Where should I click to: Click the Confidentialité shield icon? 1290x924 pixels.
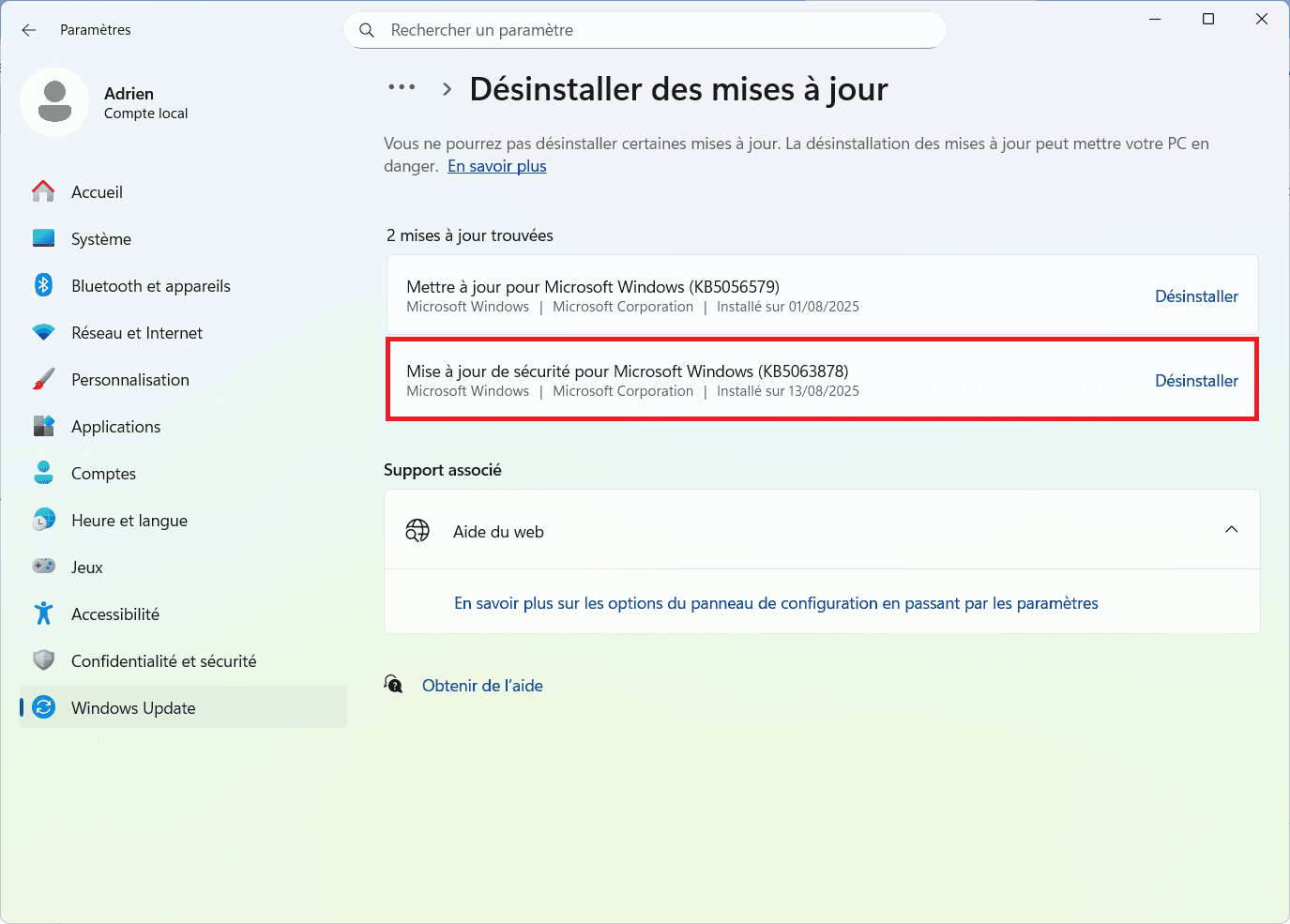(x=43, y=660)
